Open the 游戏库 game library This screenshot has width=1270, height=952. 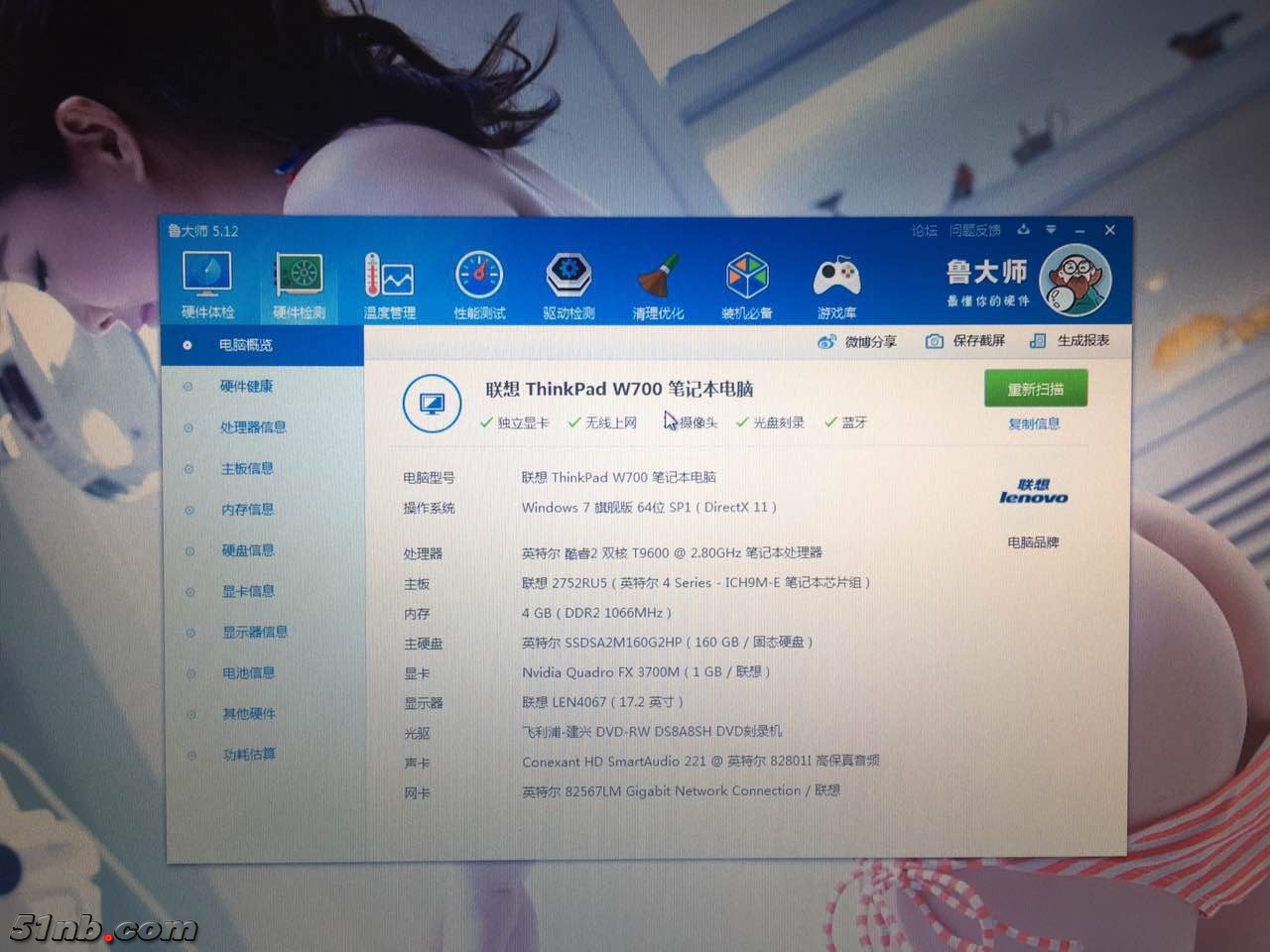tap(835, 283)
